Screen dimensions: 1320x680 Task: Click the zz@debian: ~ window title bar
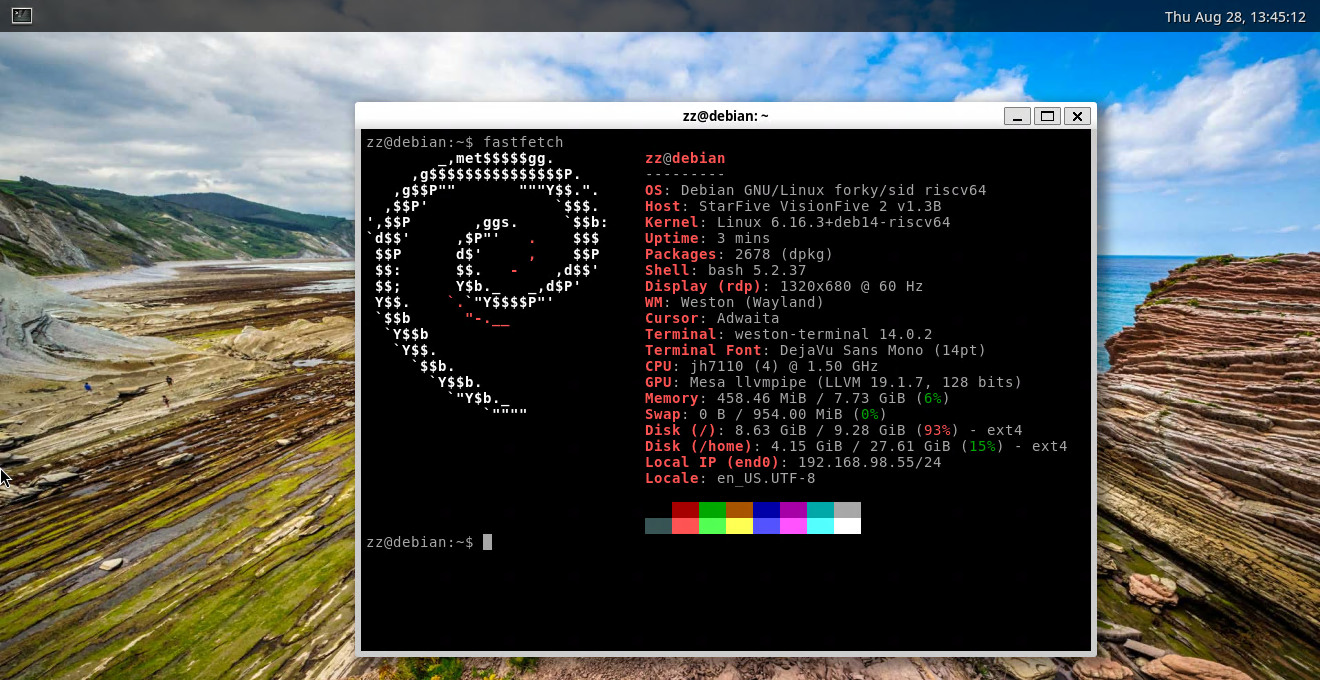pos(725,116)
